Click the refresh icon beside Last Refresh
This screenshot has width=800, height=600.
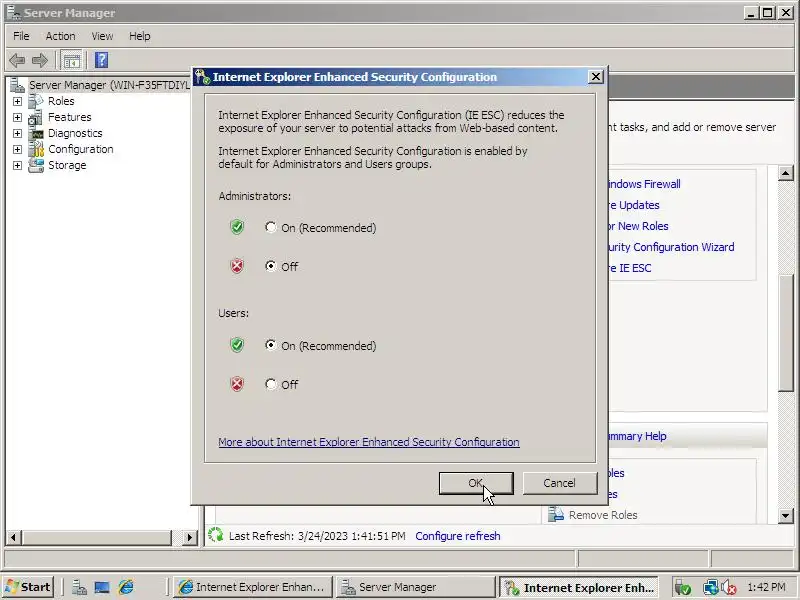[x=216, y=535]
